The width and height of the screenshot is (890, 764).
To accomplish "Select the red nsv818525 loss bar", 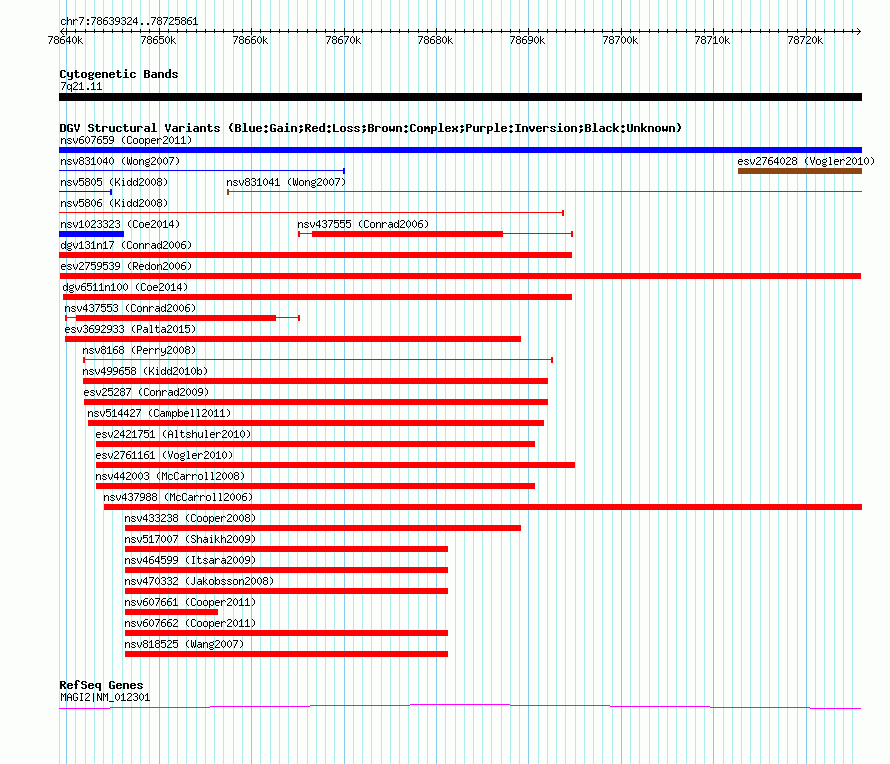I will pyautogui.click(x=287, y=654).
